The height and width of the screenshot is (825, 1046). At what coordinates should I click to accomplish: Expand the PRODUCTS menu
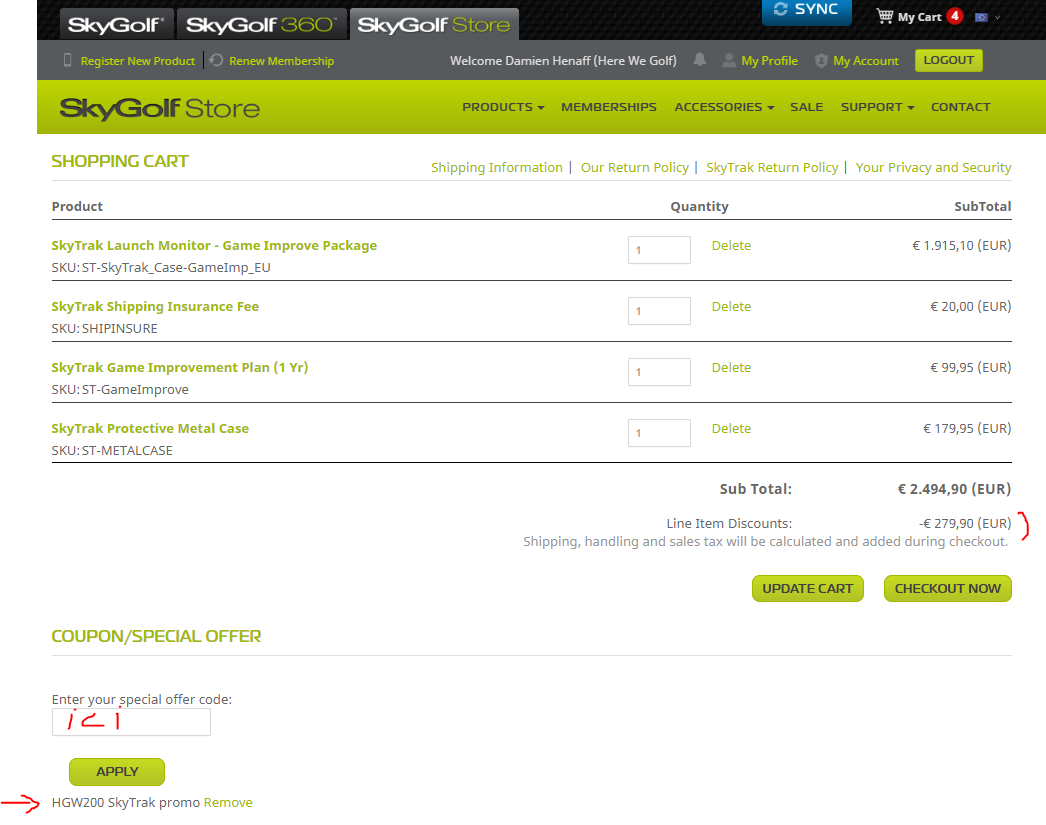[503, 107]
